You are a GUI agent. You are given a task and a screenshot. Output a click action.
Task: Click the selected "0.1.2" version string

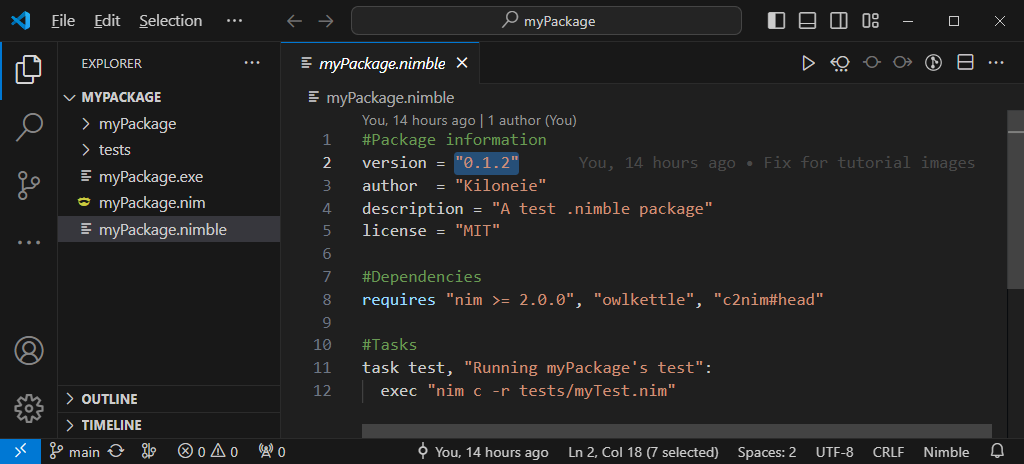[487, 163]
